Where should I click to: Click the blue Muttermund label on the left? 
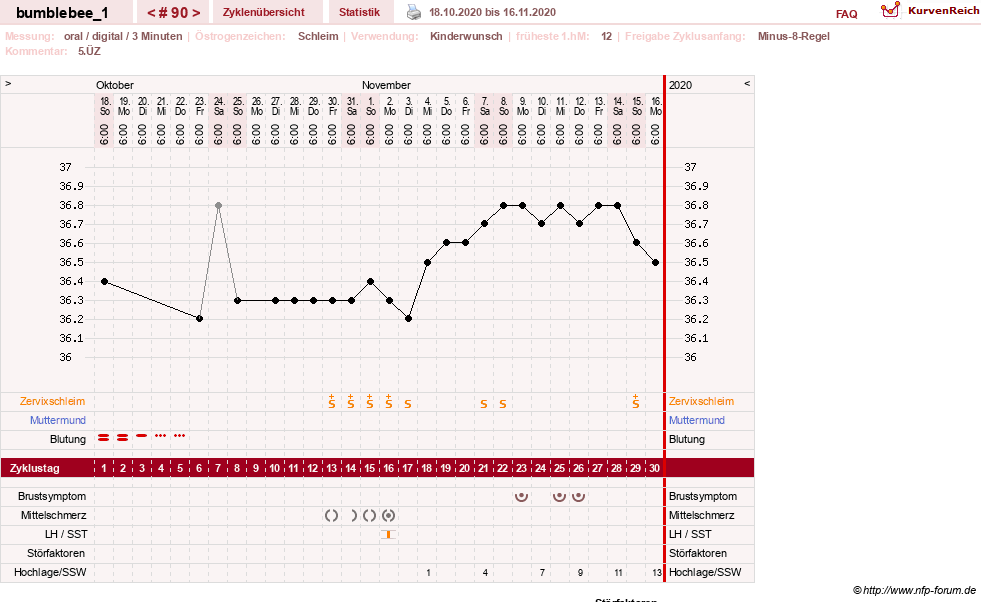(58, 420)
